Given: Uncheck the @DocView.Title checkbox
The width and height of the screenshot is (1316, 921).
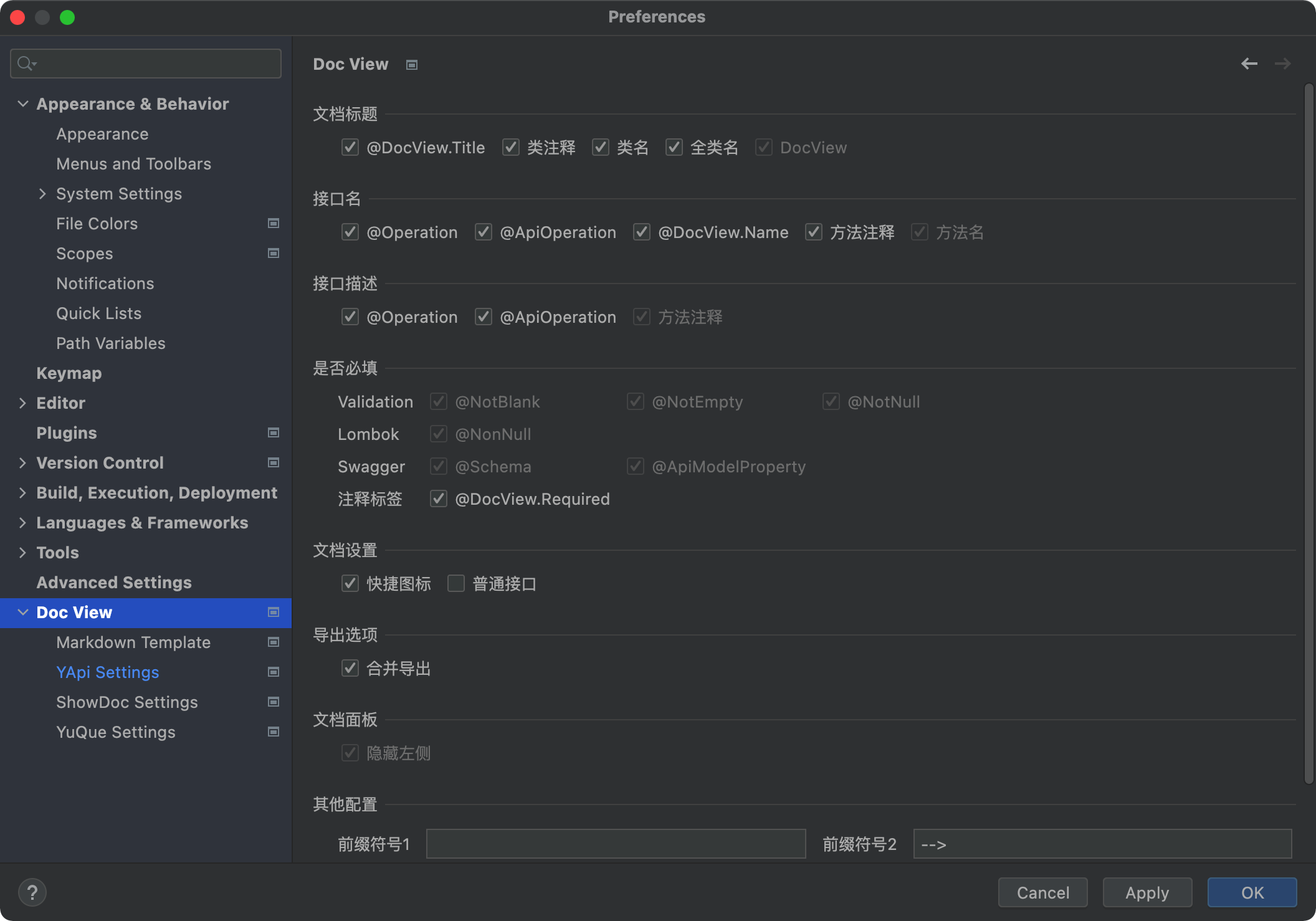Looking at the screenshot, I should pyautogui.click(x=350, y=147).
